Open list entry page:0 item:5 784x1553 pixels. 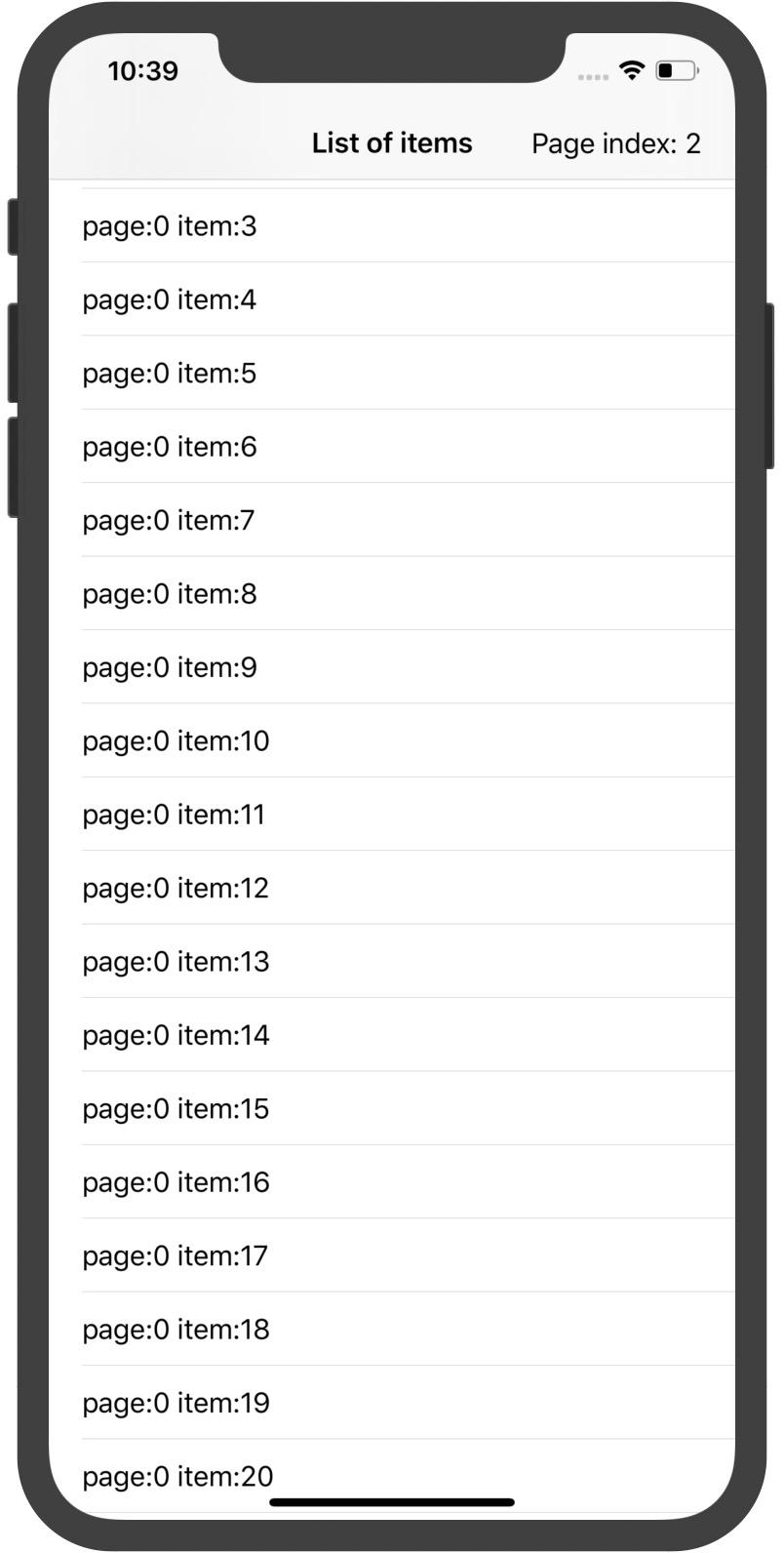pos(392,374)
